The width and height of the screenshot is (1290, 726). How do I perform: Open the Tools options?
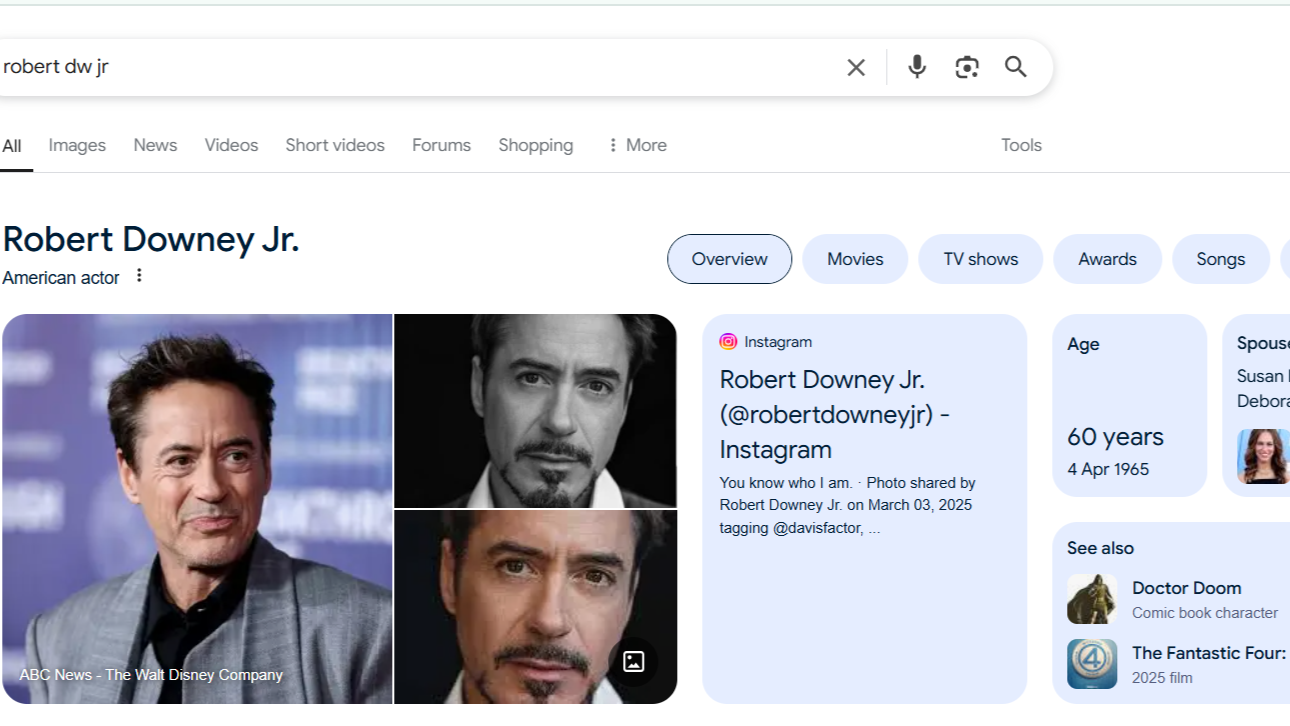pyautogui.click(x=1021, y=145)
